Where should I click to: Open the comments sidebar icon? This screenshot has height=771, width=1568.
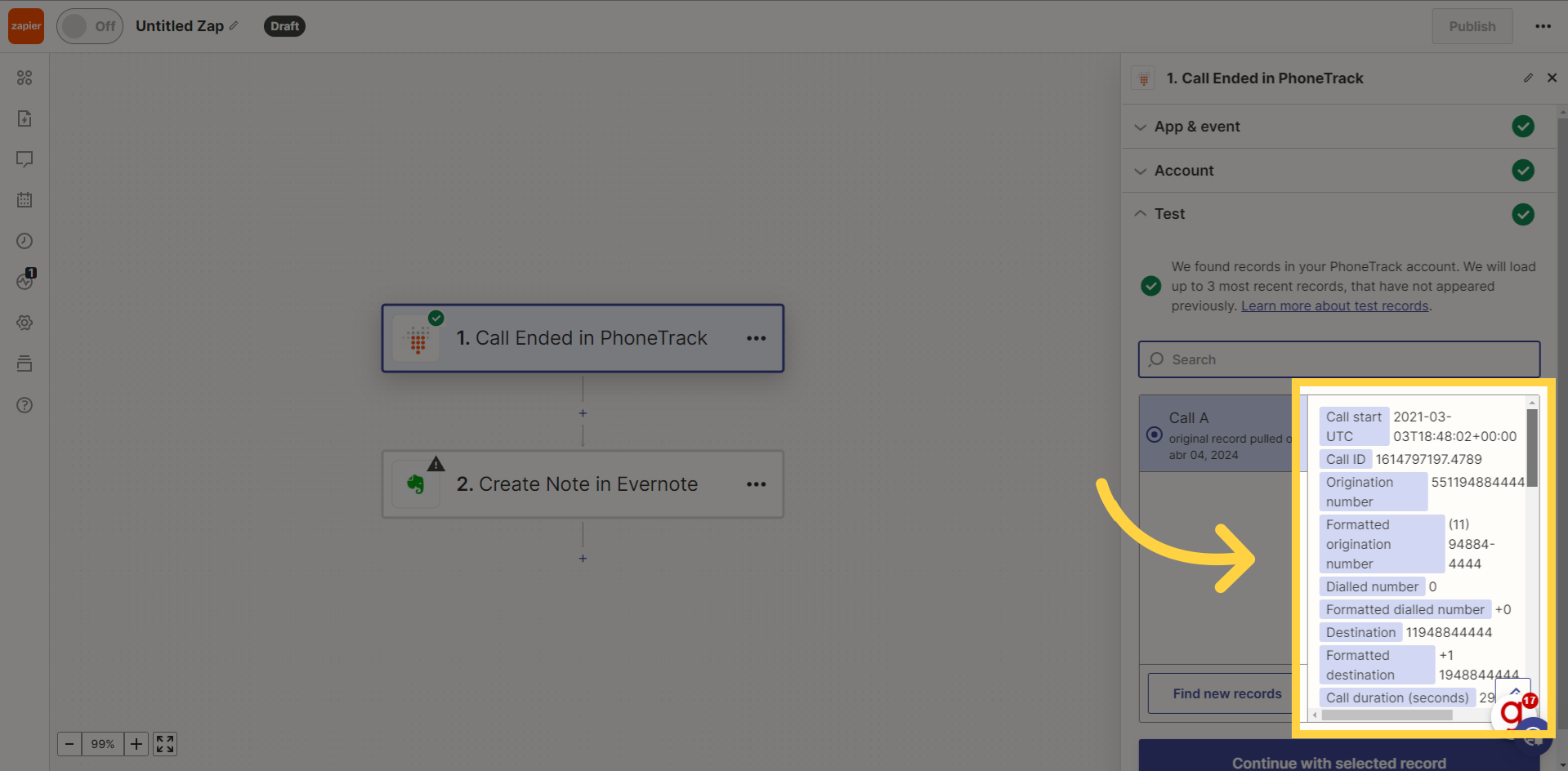click(x=25, y=159)
